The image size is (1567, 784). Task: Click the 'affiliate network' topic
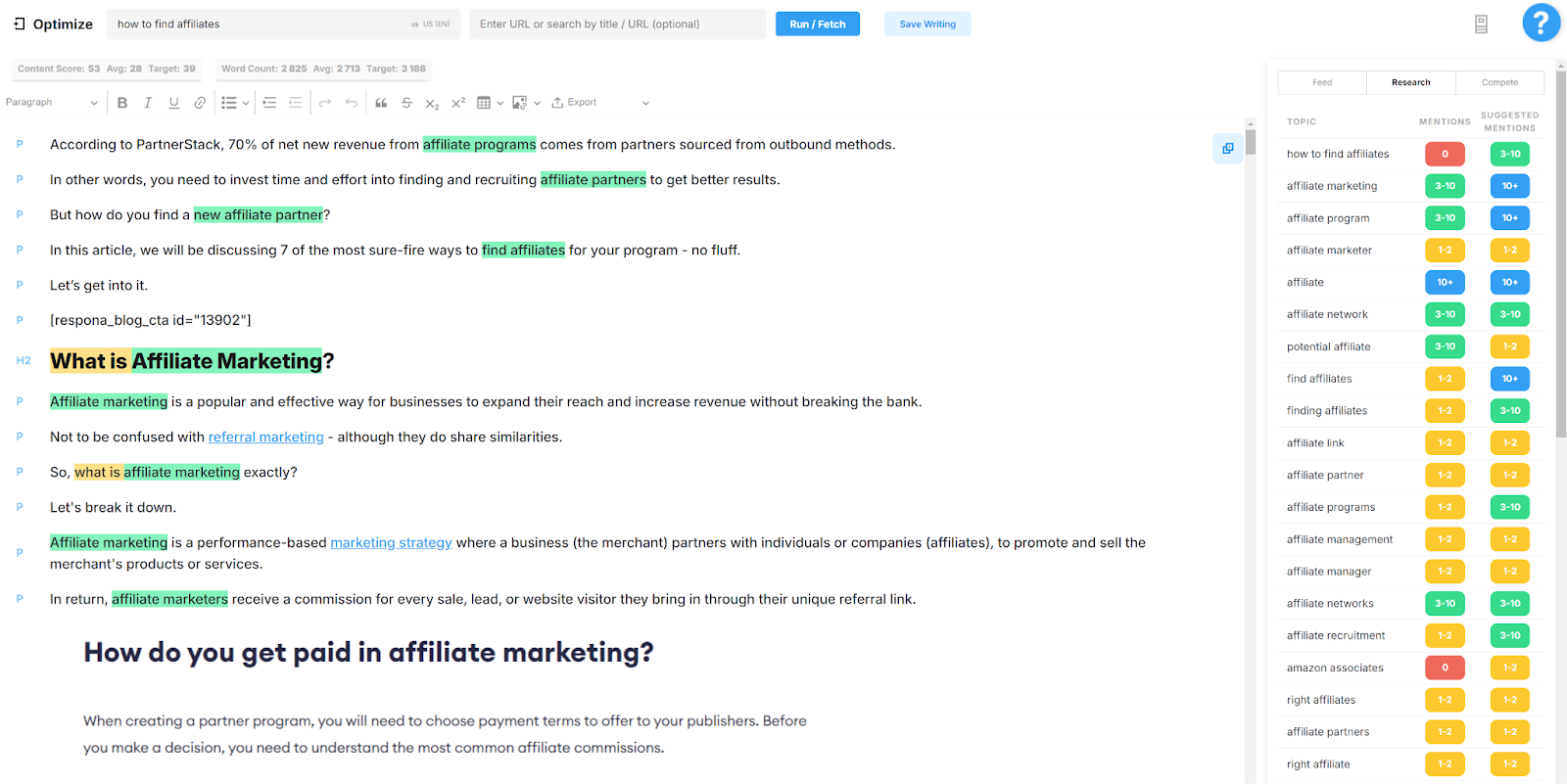click(x=1327, y=314)
